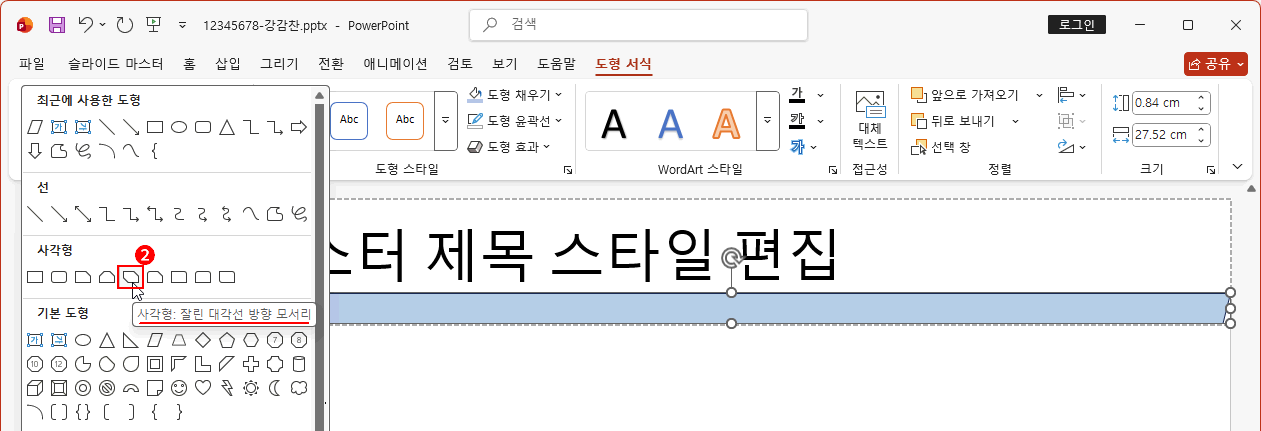This screenshot has width=1261, height=431.
Task: Pick the octagon shape
Action: tap(299, 340)
